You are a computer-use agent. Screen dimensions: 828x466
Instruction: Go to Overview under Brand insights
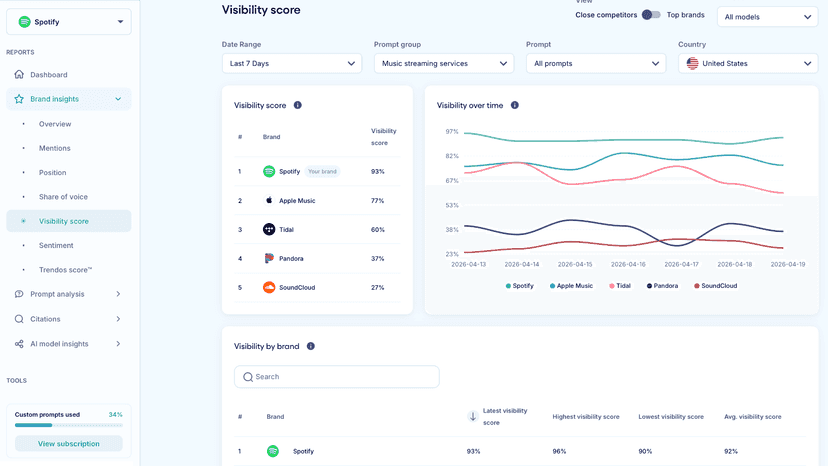(55, 124)
